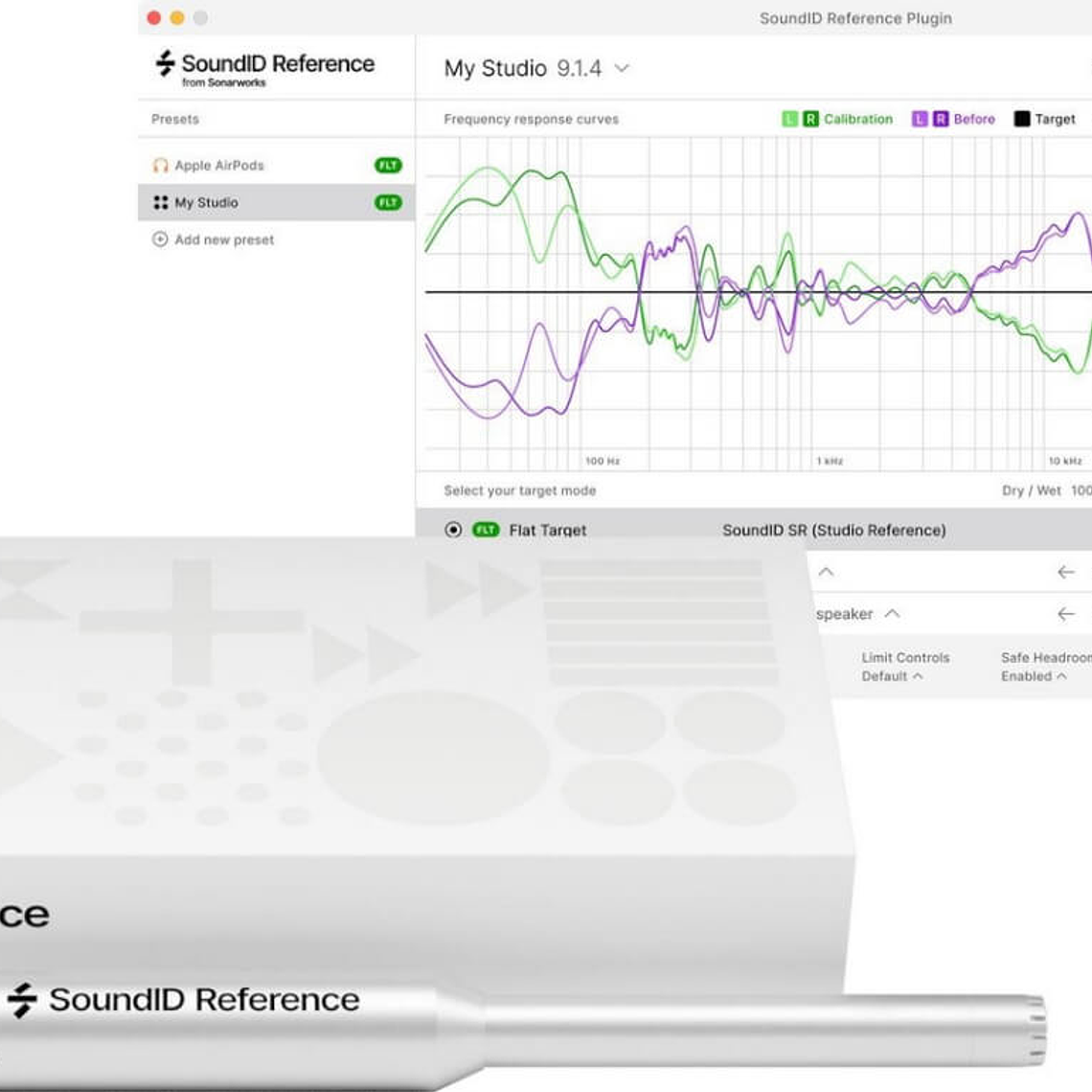Toggle Safe Headroom from Enabled state

point(1035,675)
